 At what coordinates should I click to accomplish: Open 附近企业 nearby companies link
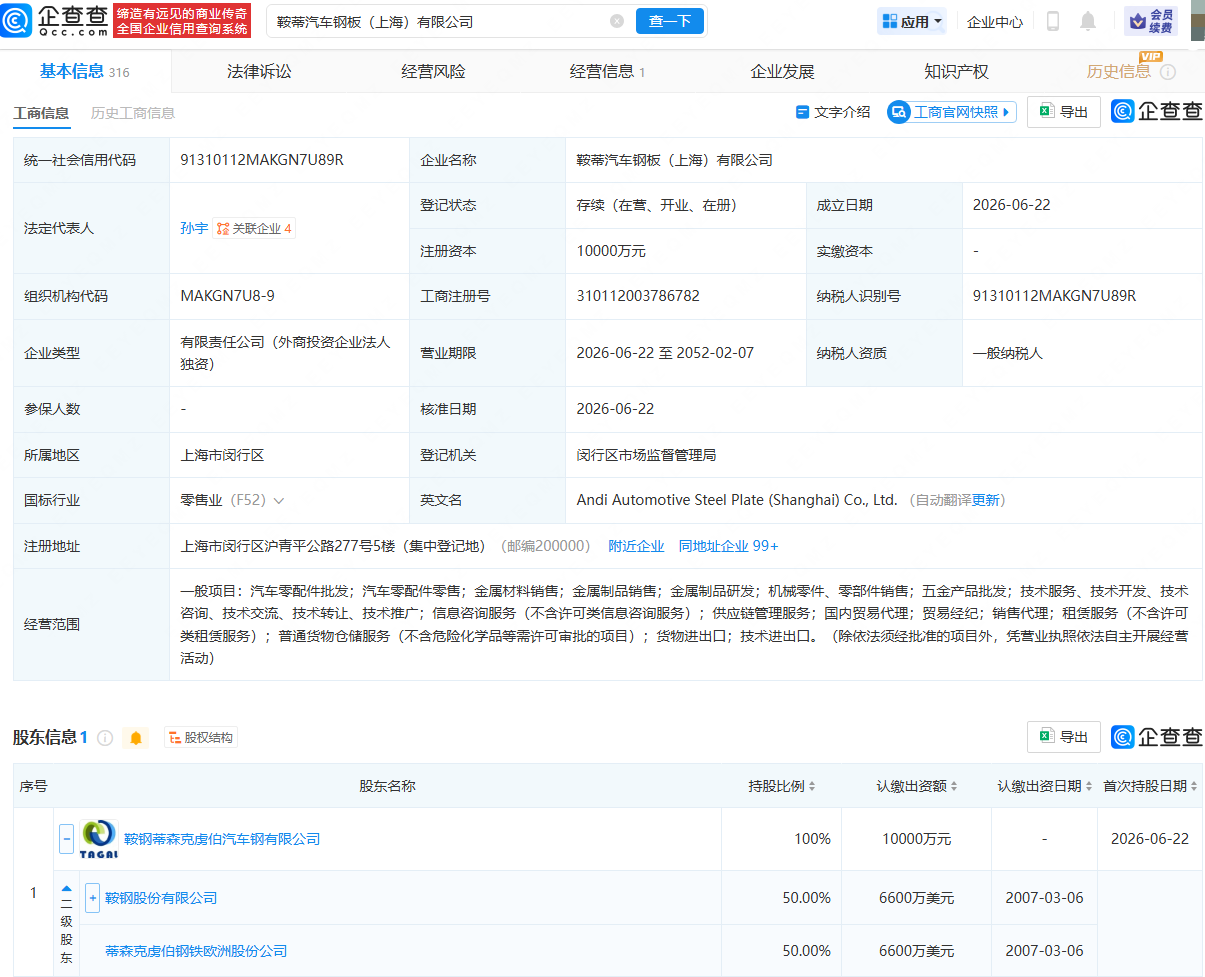click(x=636, y=546)
